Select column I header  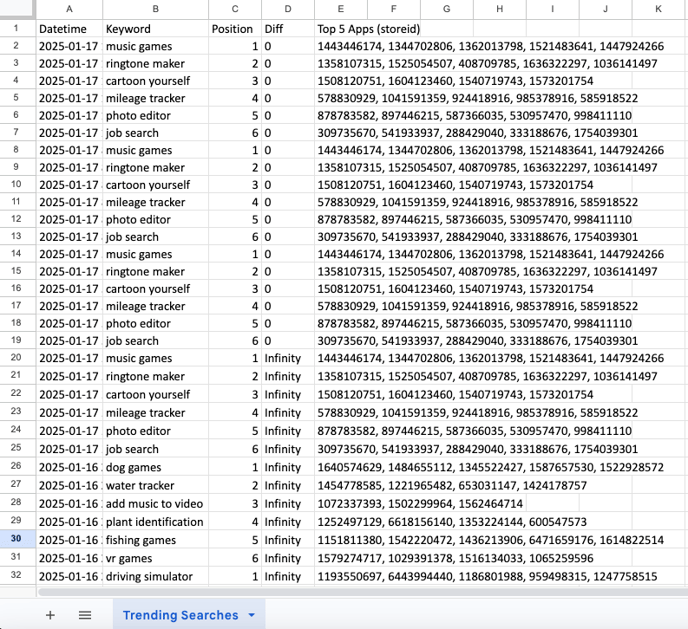(x=552, y=9)
